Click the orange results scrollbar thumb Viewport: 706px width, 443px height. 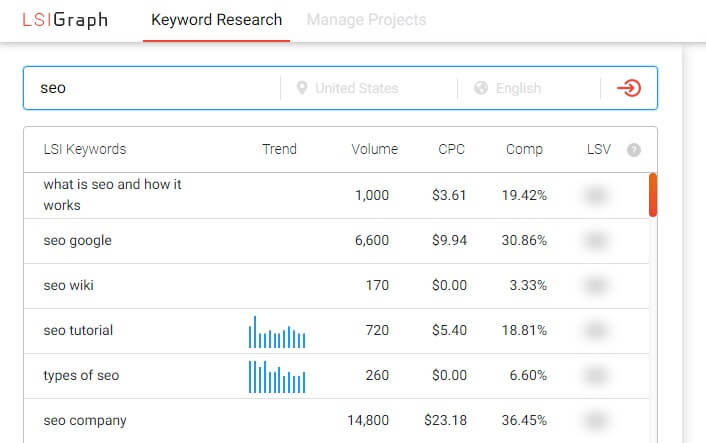click(653, 194)
